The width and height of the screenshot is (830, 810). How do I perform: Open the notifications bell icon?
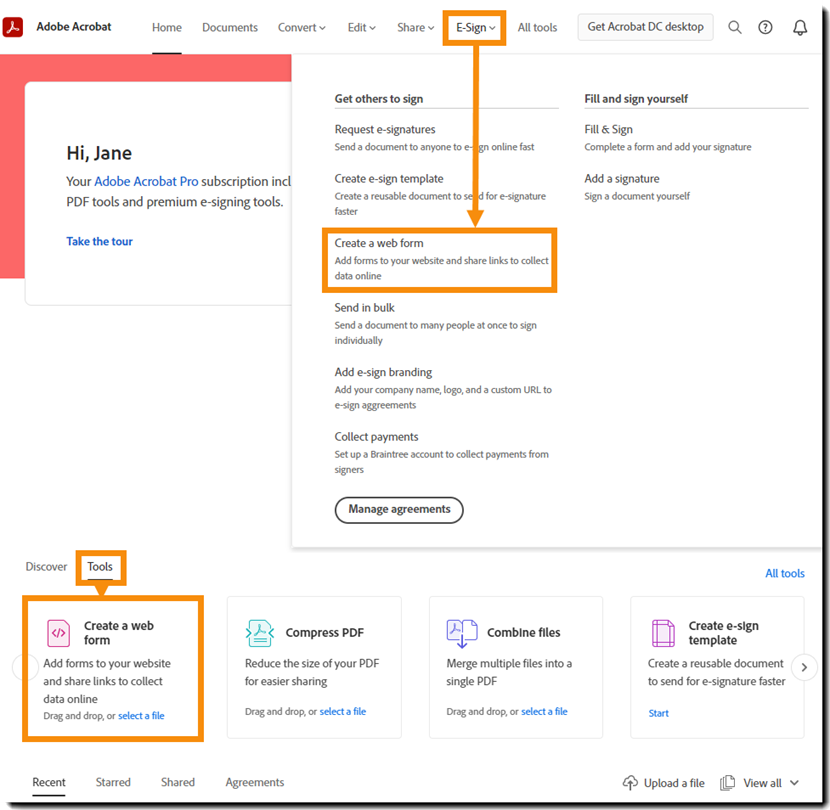tap(800, 27)
